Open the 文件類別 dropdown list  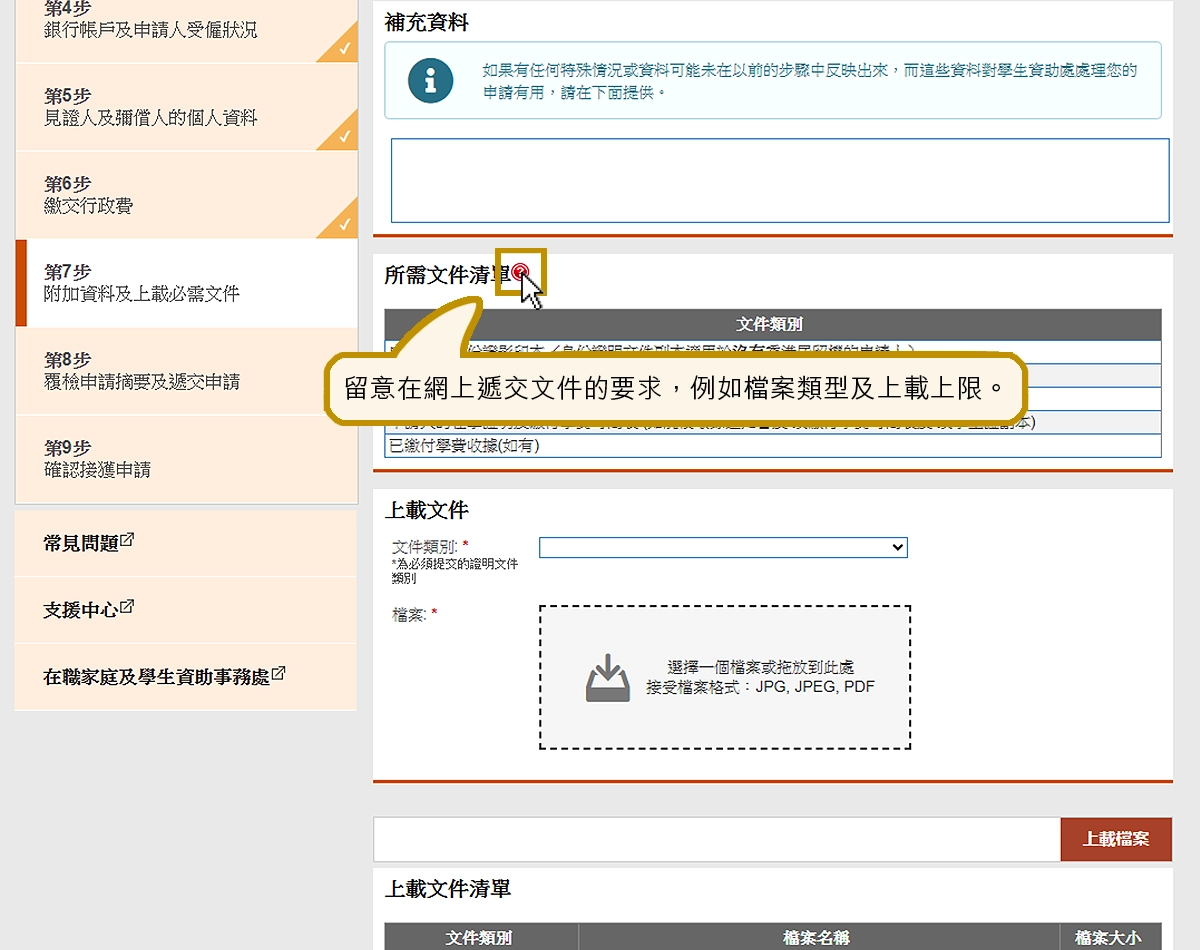(722, 547)
